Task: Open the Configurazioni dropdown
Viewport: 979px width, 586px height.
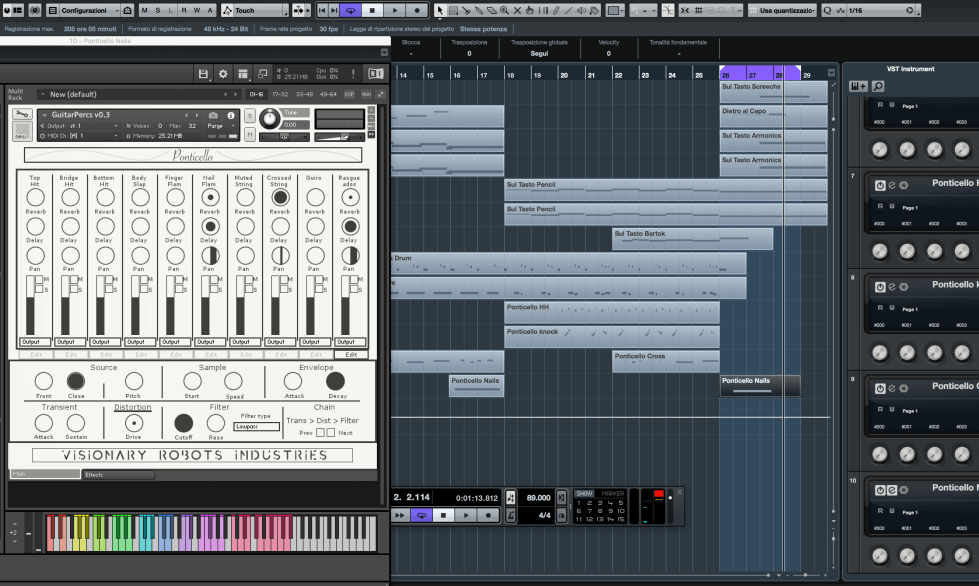Action: (x=89, y=10)
